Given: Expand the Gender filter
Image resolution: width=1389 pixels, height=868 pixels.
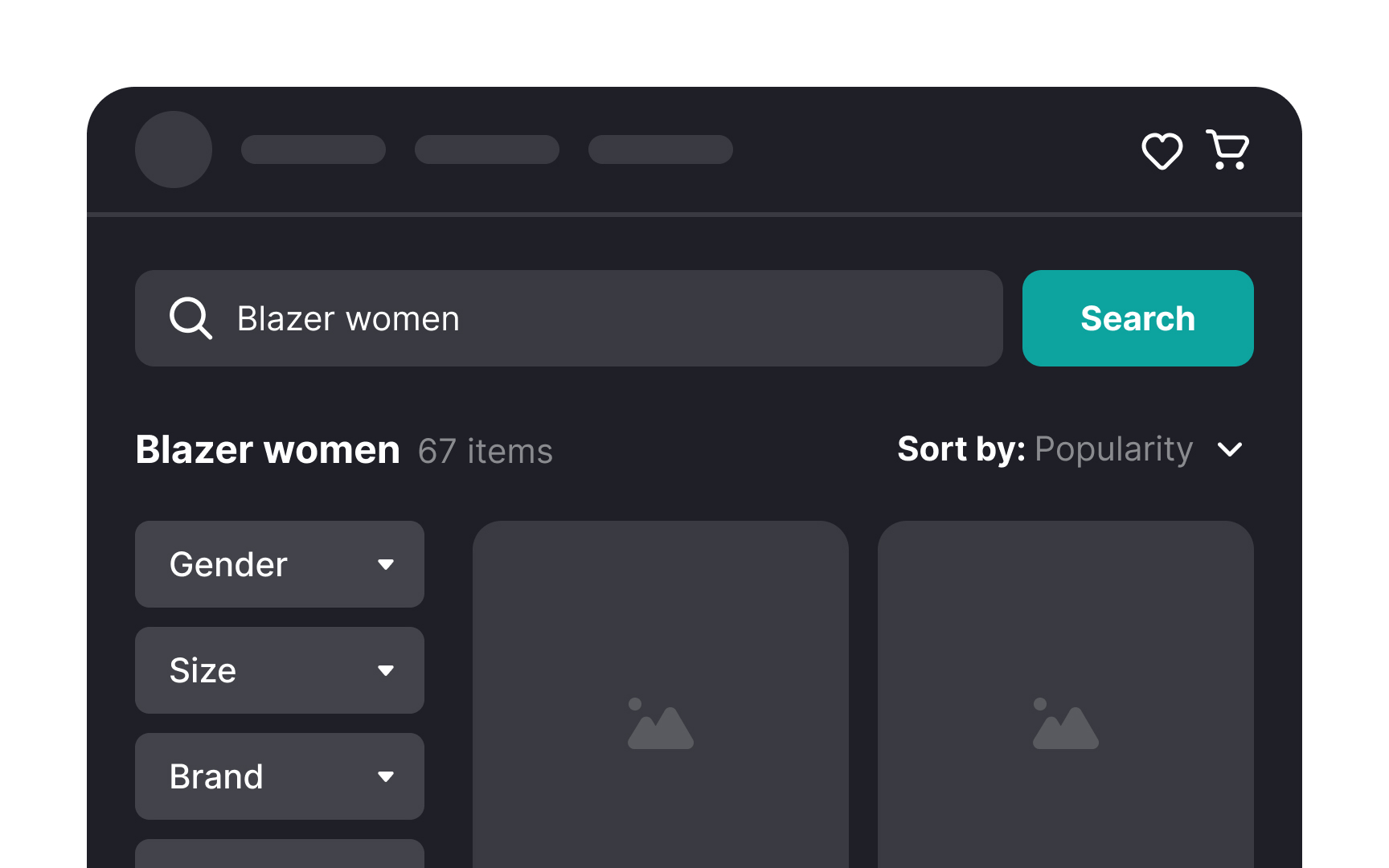Looking at the screenshot, I should [x=279, y=564].
